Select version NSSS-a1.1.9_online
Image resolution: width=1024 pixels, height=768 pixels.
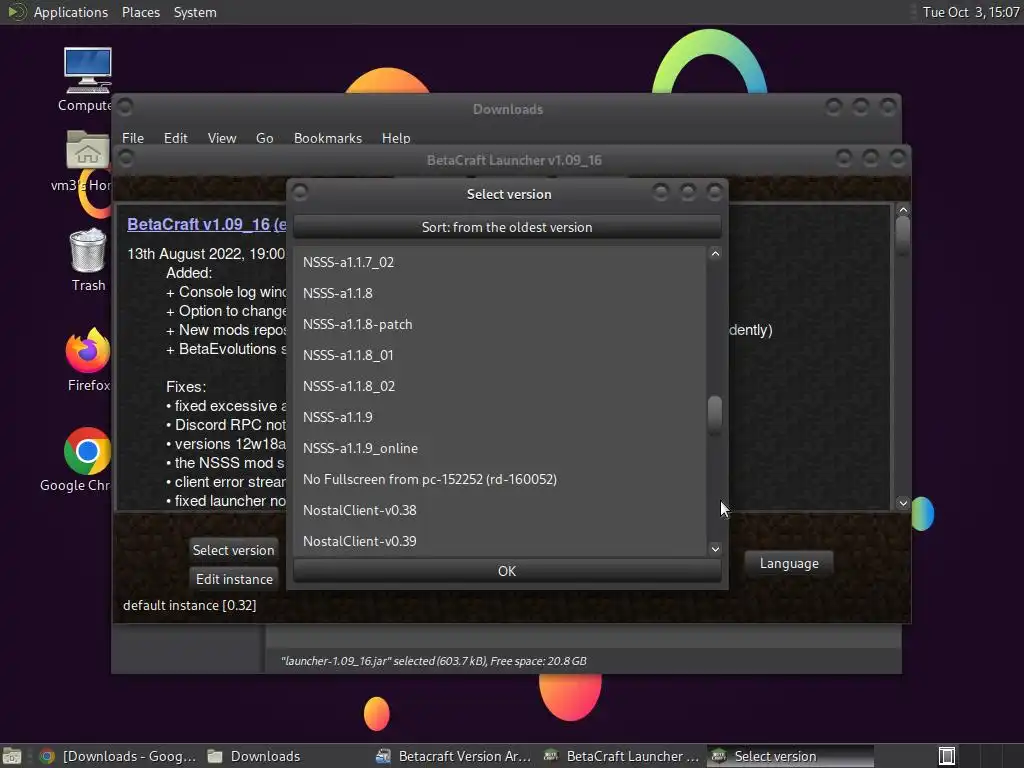click(x=500, y=448)
